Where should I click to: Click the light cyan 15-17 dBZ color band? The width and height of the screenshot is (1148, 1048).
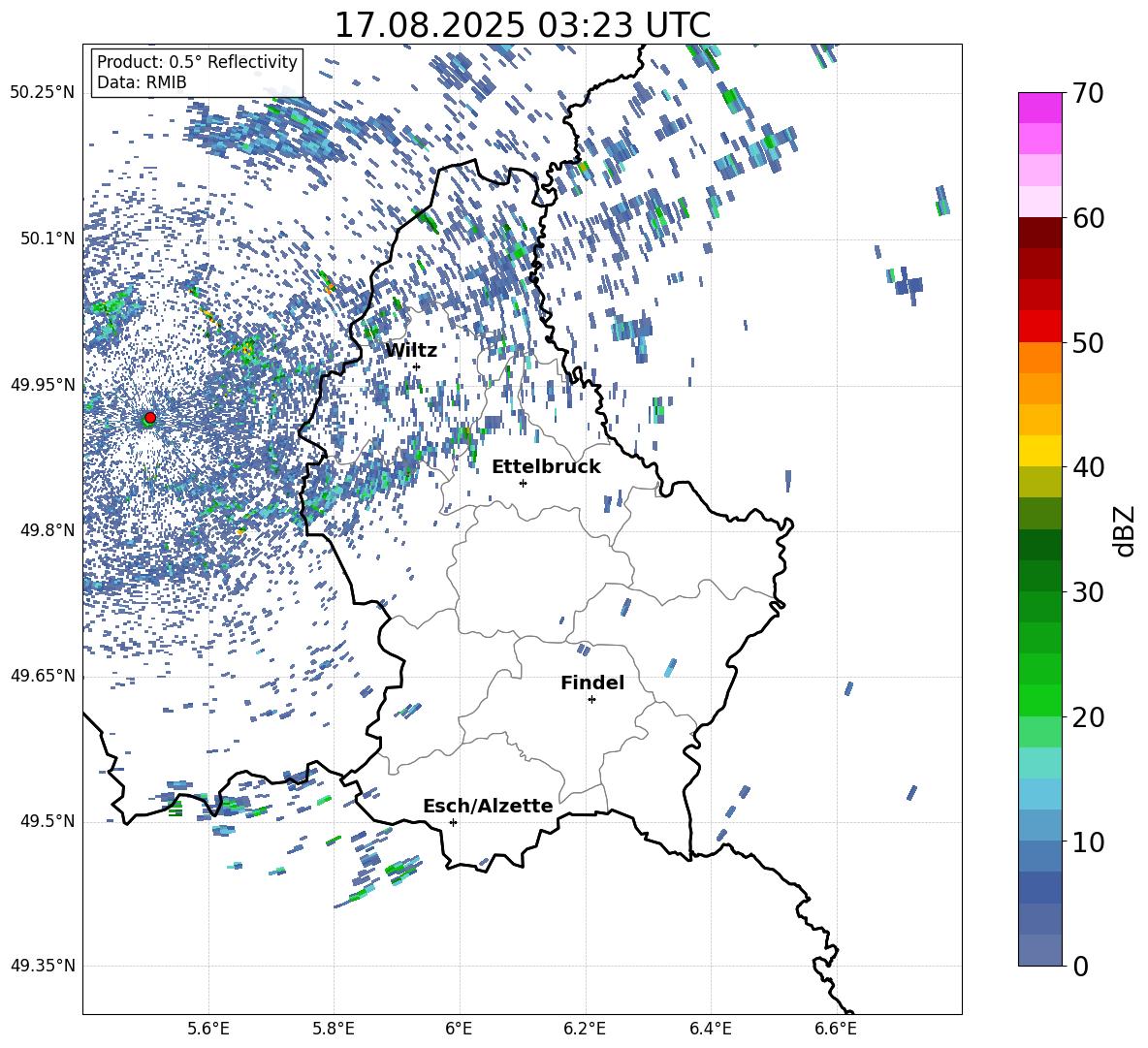1039,763
